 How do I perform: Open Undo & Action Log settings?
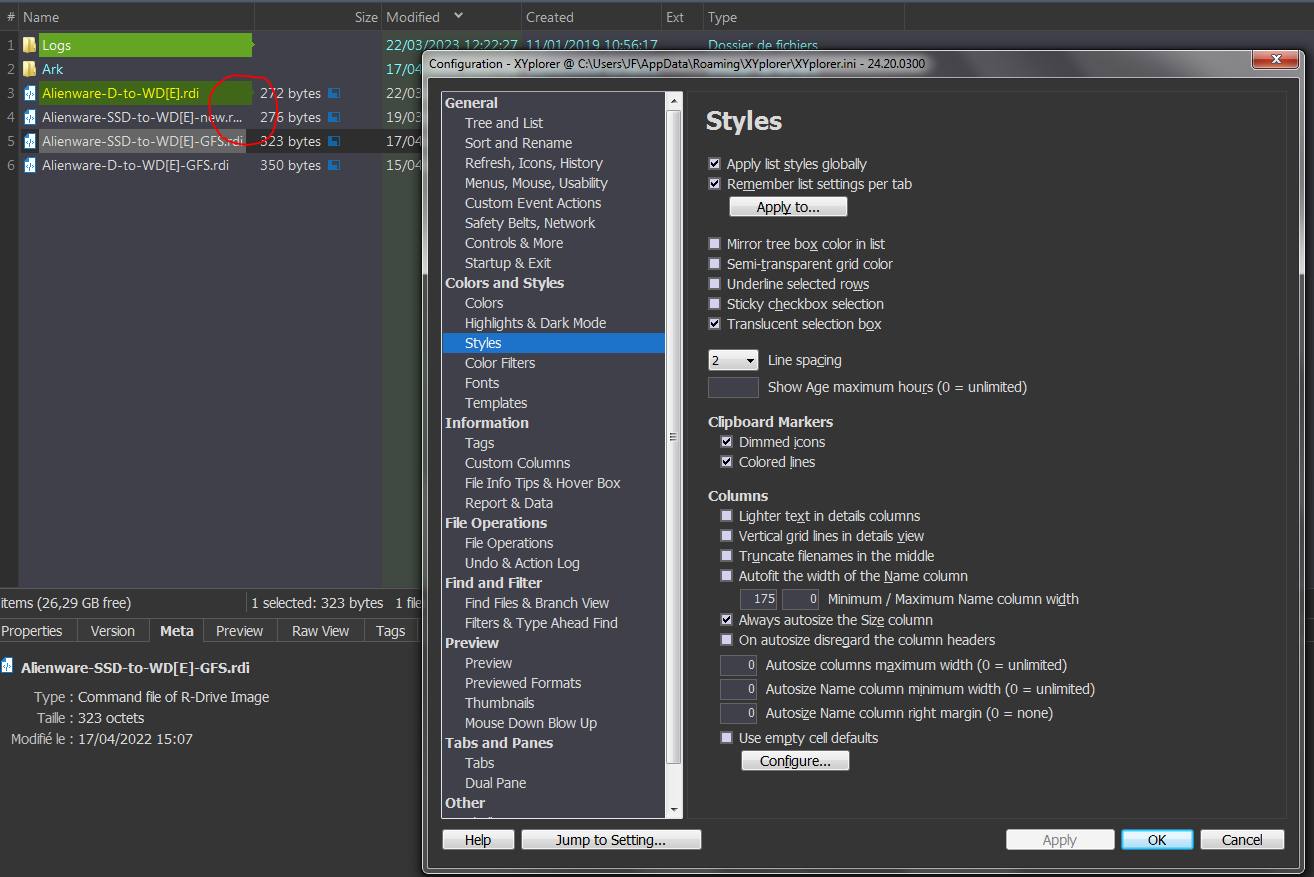tap(522, 563)
